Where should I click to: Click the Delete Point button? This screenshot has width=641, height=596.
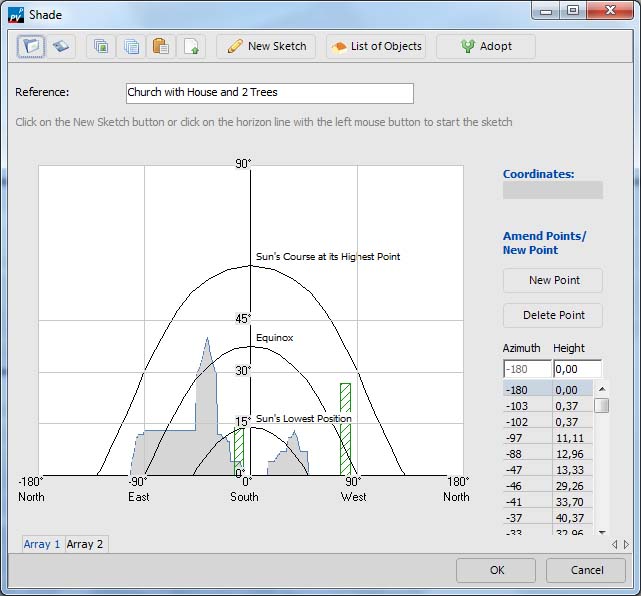coord(553,315)
